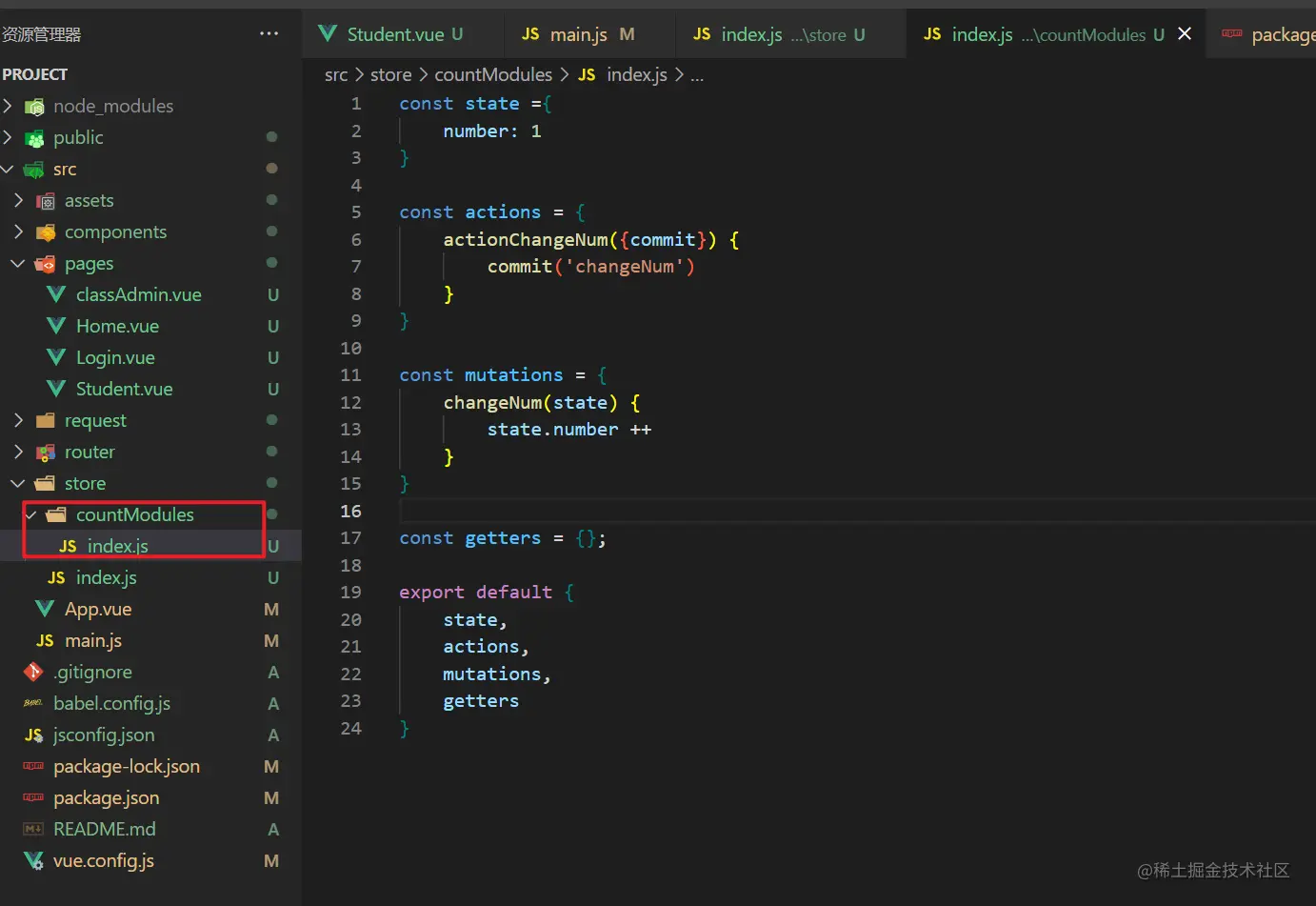Click the components folder icon
Screen dimensions: 1316x906
(46, 232)
